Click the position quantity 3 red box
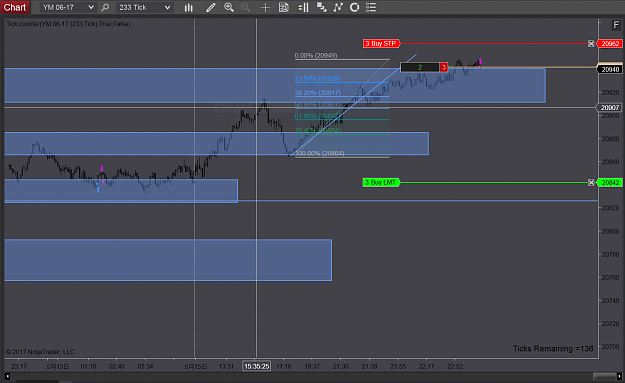Viewport: 625px width, 383px height. pos(444,67)
